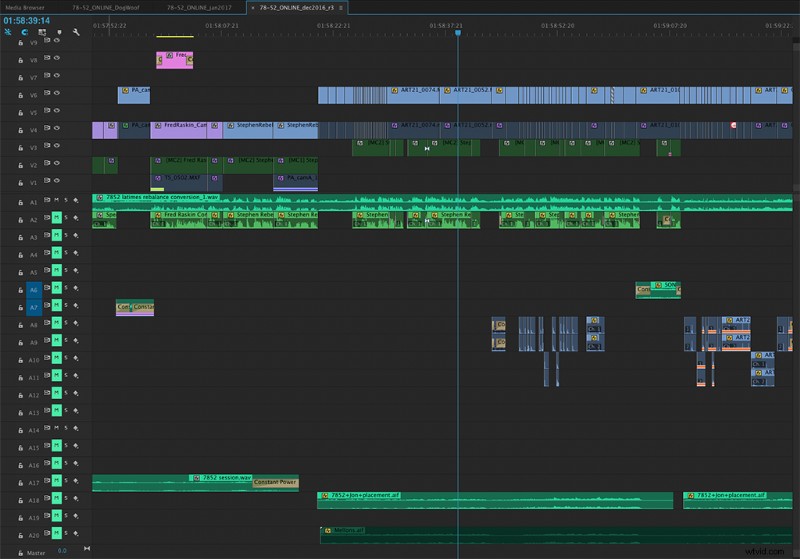Click the V4 track label
Screen dimensions: 800x559
point(33,130)
